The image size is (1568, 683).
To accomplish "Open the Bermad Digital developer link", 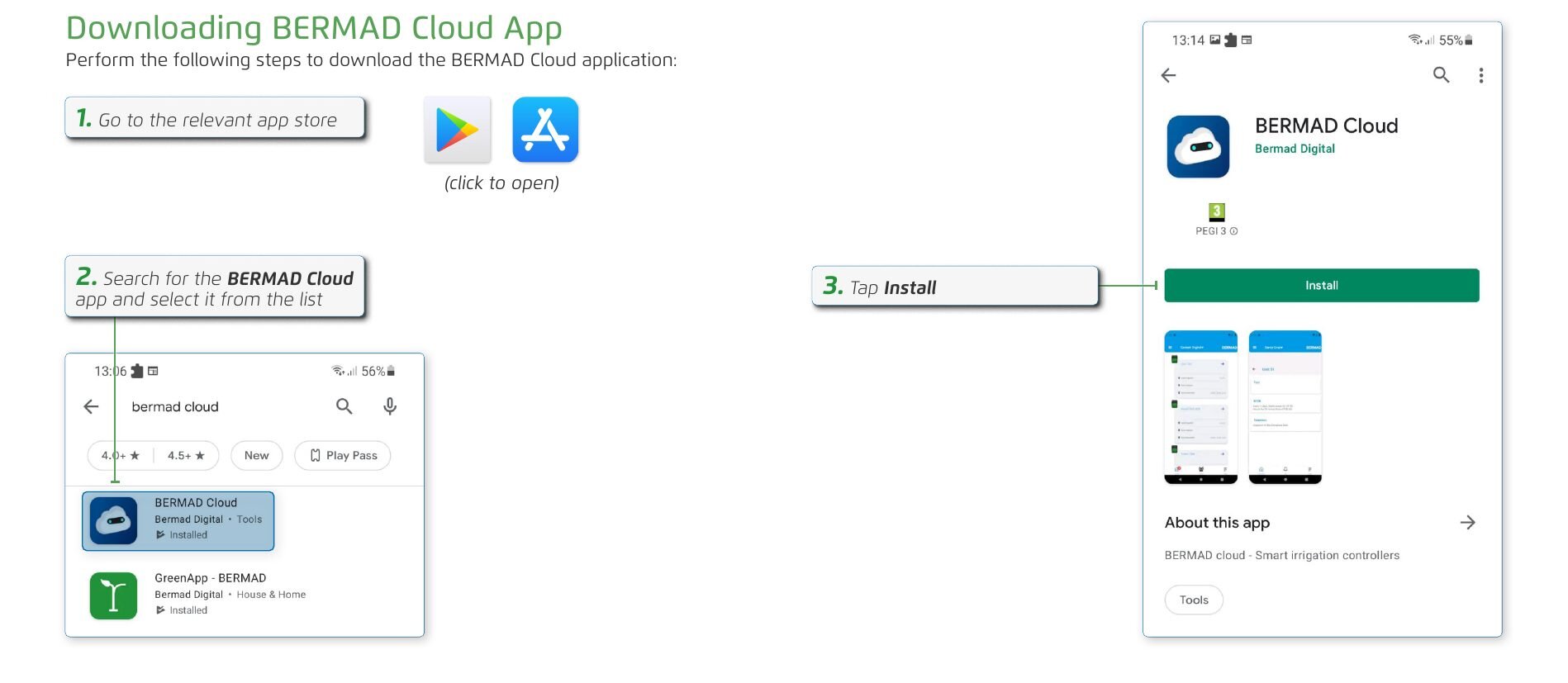I will click(x=1295, y=149).
